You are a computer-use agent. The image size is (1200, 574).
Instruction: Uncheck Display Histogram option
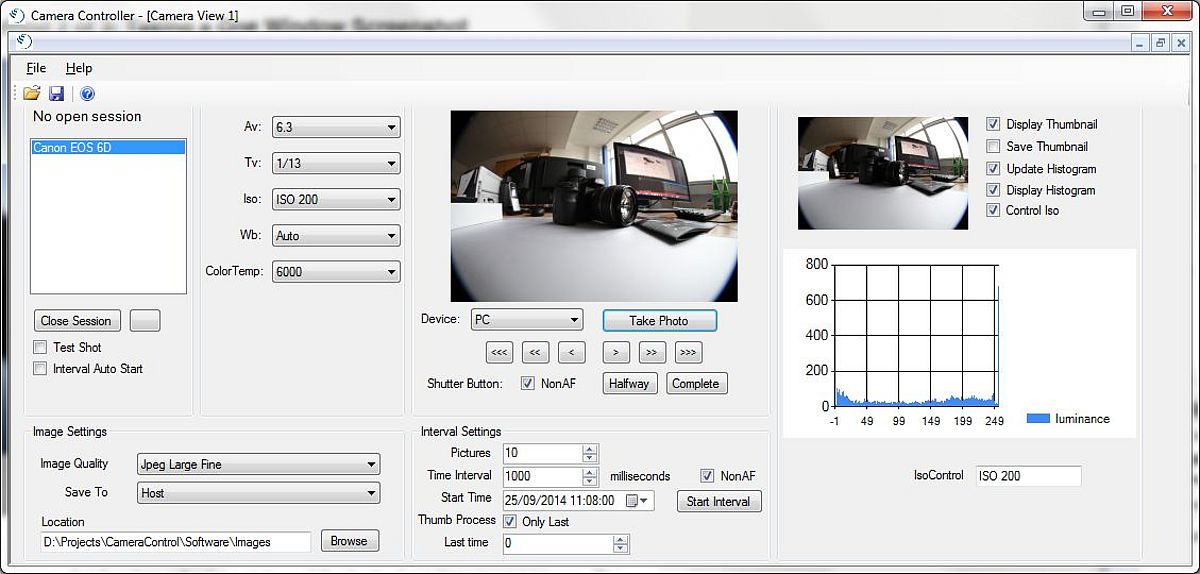[x=993, y=190]
